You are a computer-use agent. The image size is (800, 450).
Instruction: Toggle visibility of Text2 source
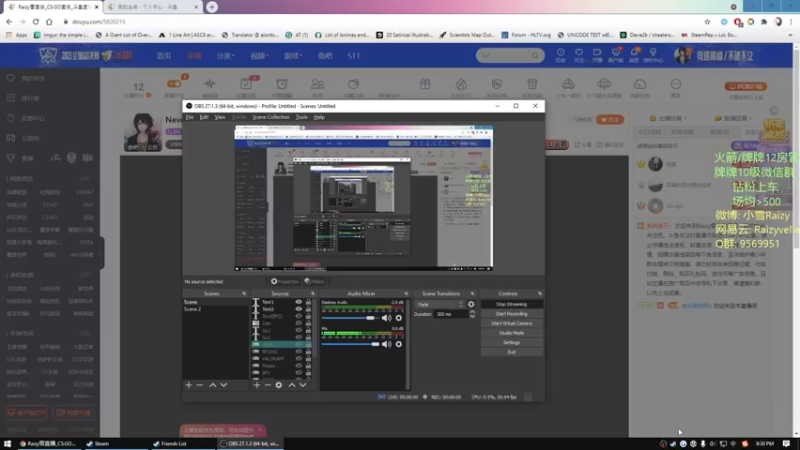tap(298, 309)
